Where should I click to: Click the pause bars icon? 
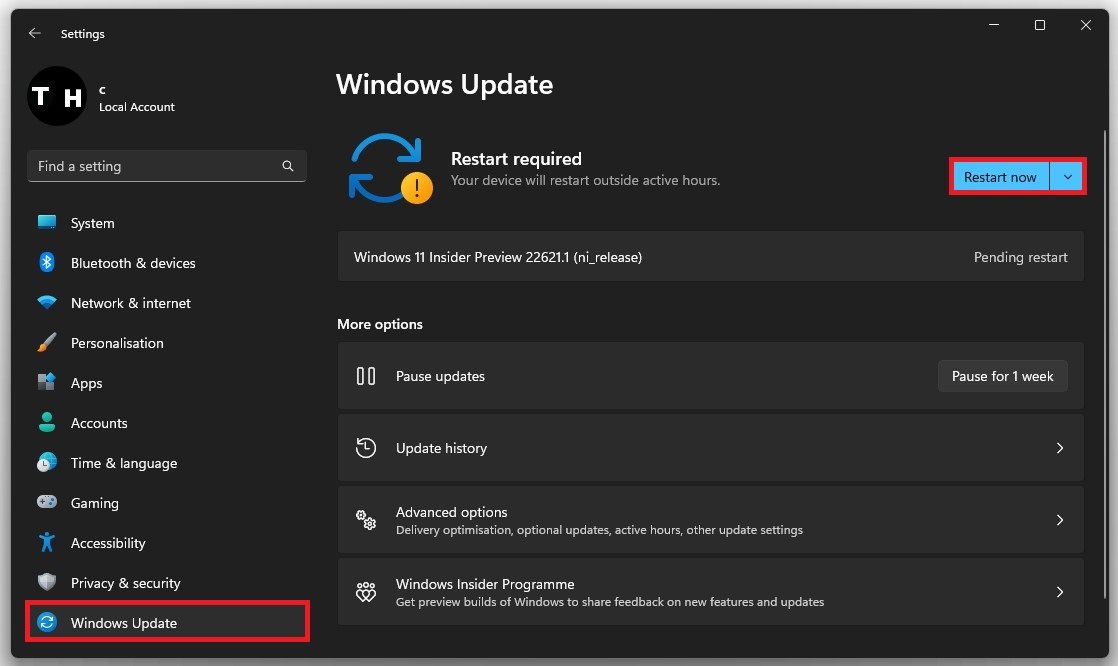[366, 376]
